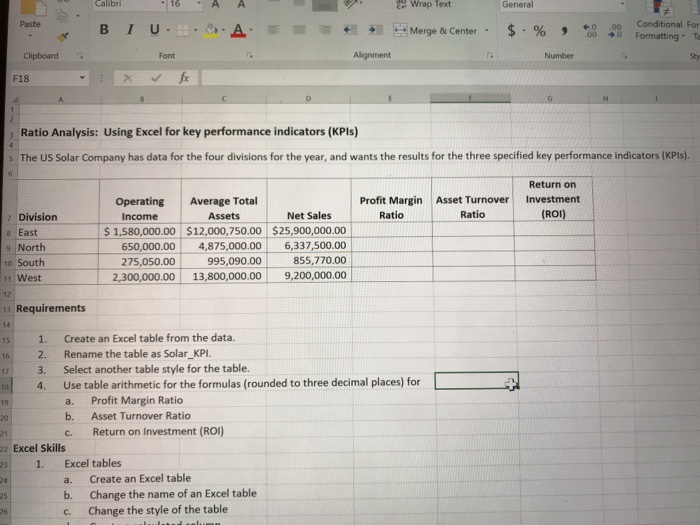Center text horizontally
Image resolution: width=700 pixels, height=525 pixels.
point(299,30)
